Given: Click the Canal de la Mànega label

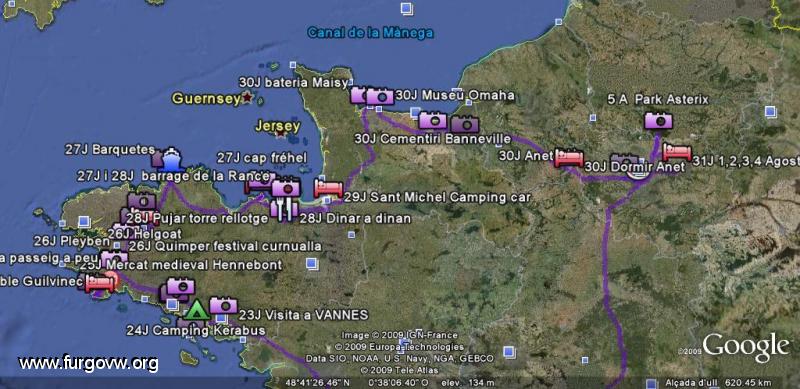Looking at the screenshot, I should pyautogui.click(x=370, y=33).
